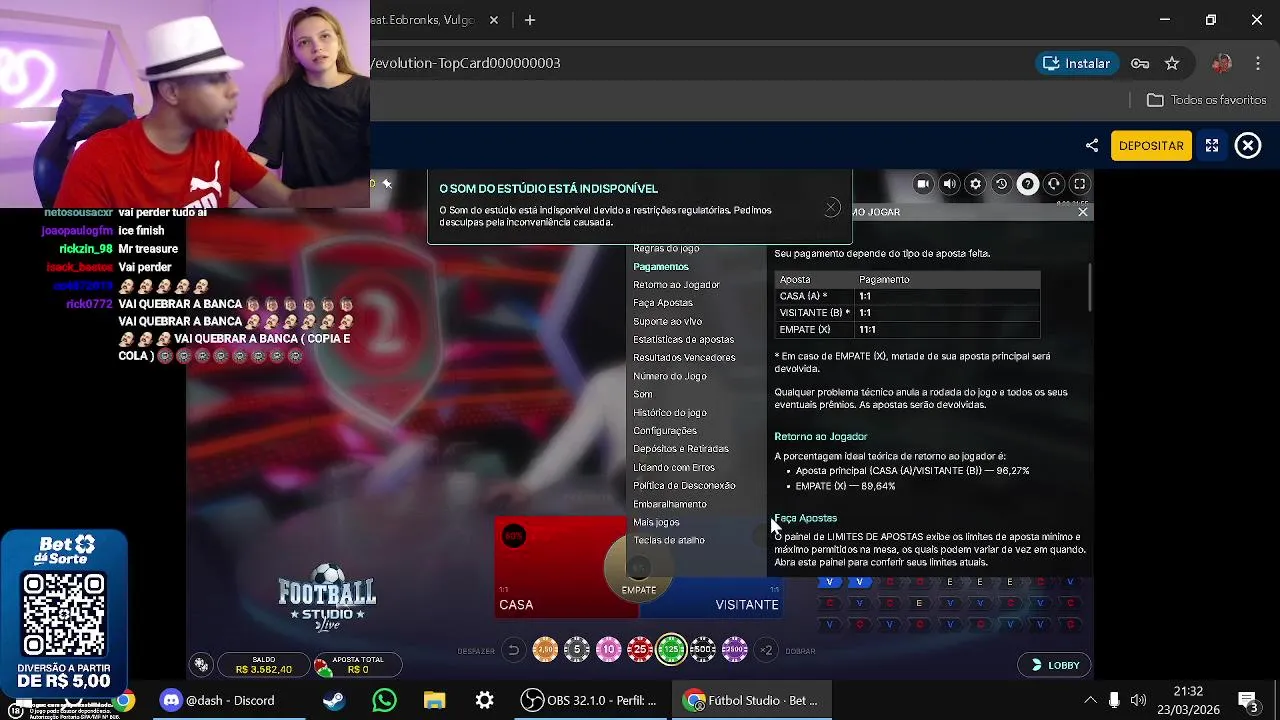The width and height of the screenshot is (1280, 720).
Task: Select the 125 green chip
Action: point(672,650)
